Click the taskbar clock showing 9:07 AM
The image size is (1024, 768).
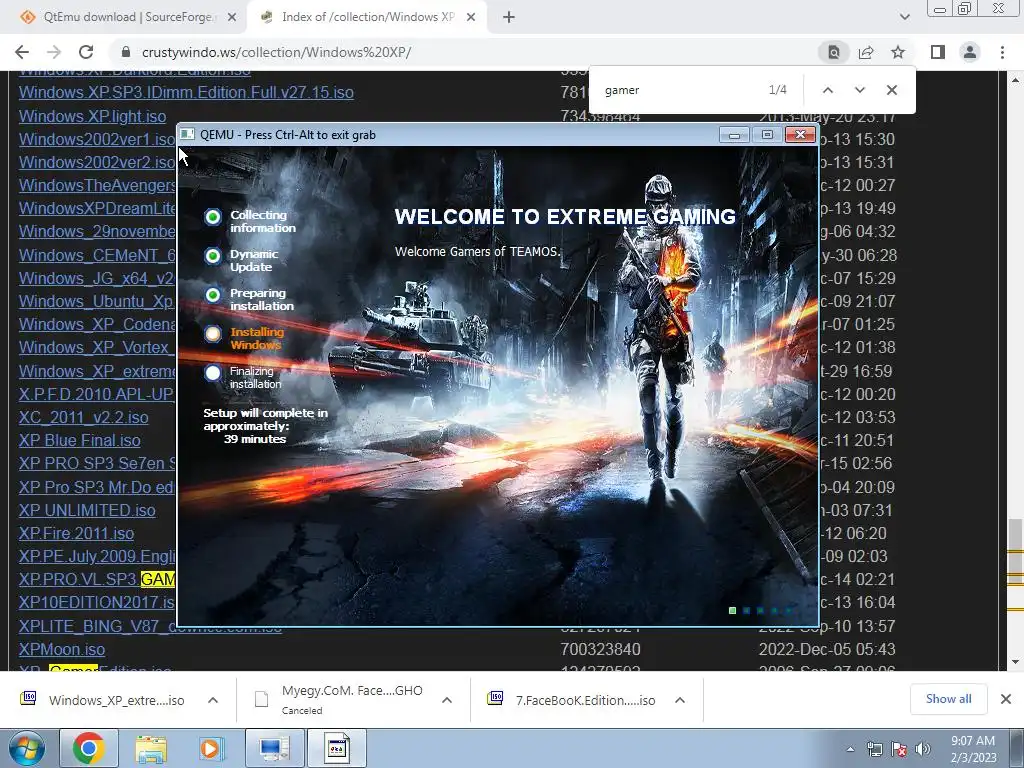(973, 749)
